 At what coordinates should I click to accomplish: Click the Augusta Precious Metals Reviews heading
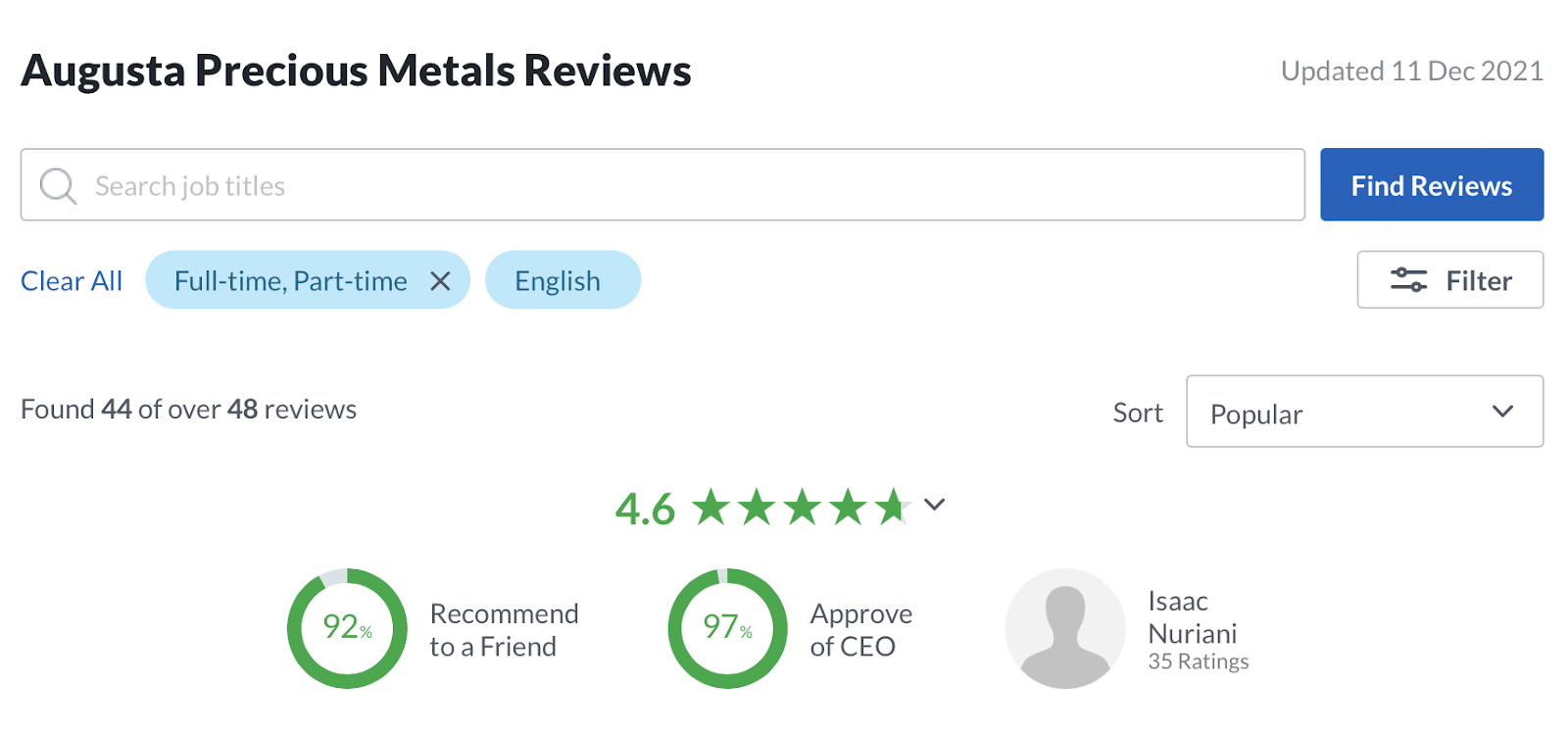[x=356, y=71]
